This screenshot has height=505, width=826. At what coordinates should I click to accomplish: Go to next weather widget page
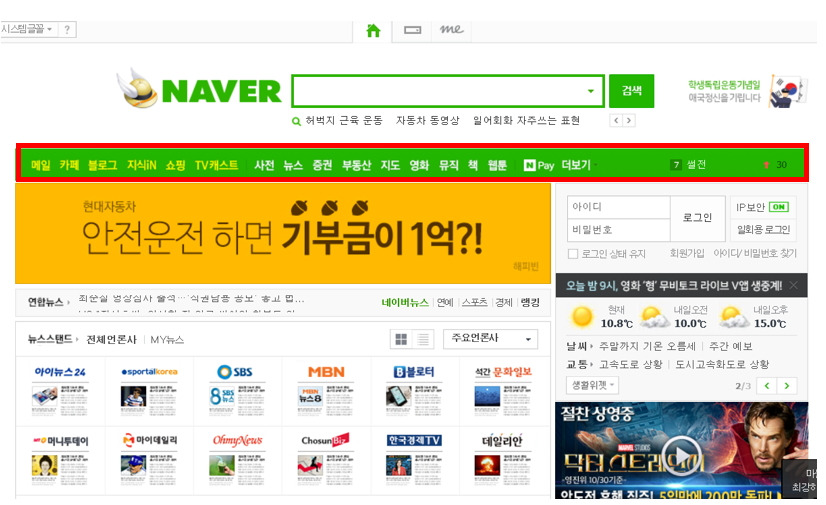tap(786, 386)
